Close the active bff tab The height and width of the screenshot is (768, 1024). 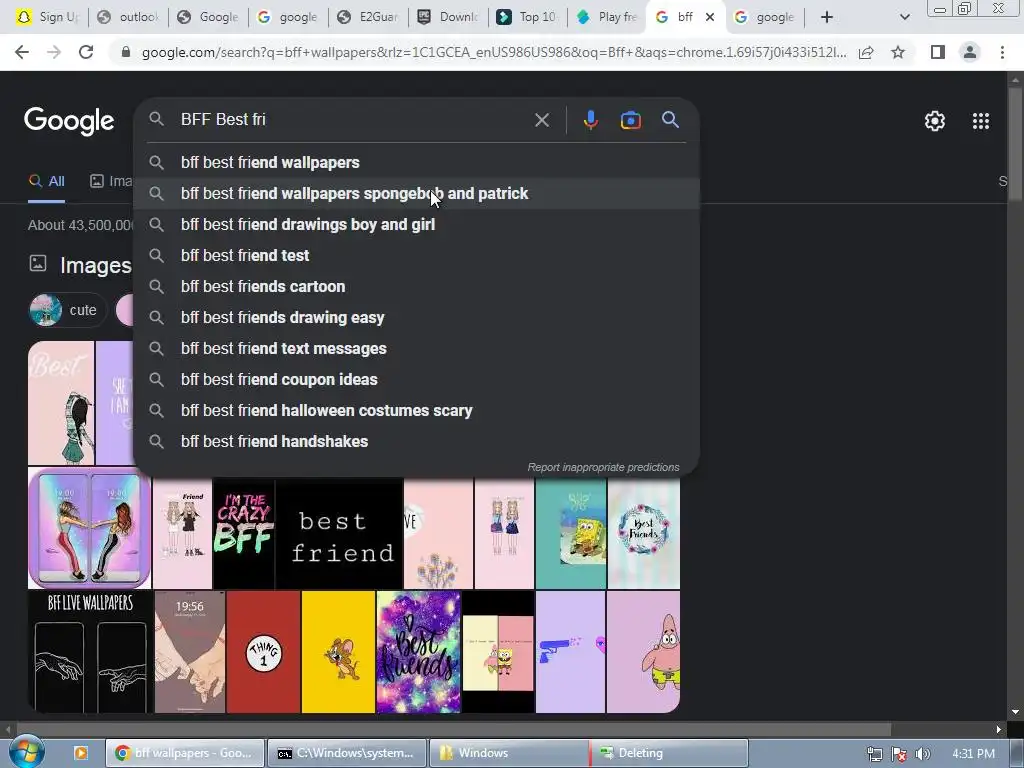(x=710, y=17)
